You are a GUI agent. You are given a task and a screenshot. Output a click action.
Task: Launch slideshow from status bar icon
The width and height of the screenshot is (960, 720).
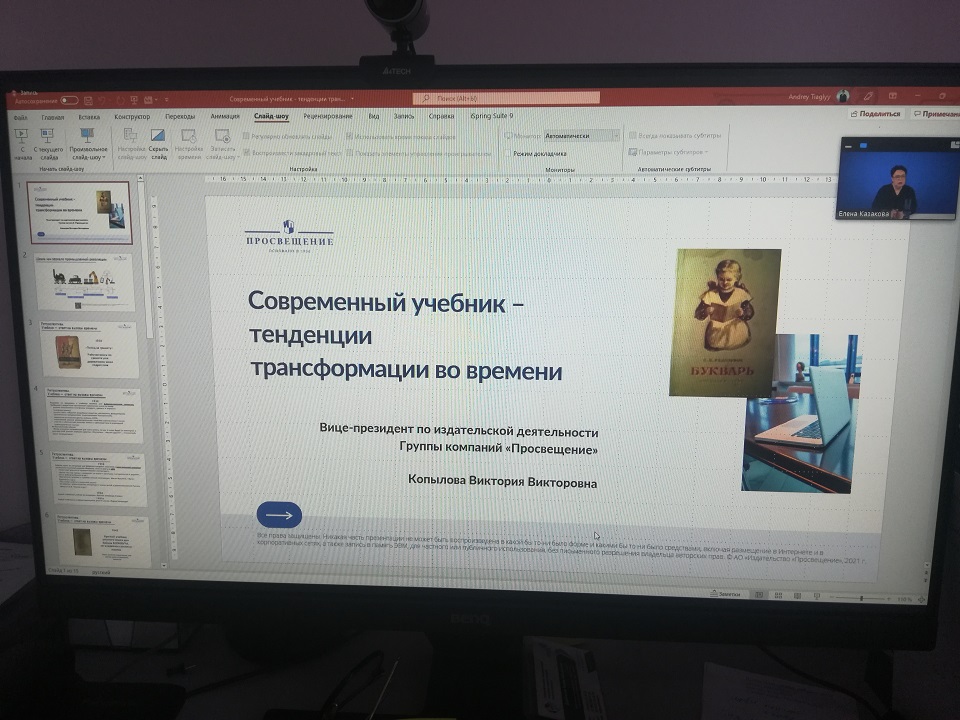click(815, 597)
